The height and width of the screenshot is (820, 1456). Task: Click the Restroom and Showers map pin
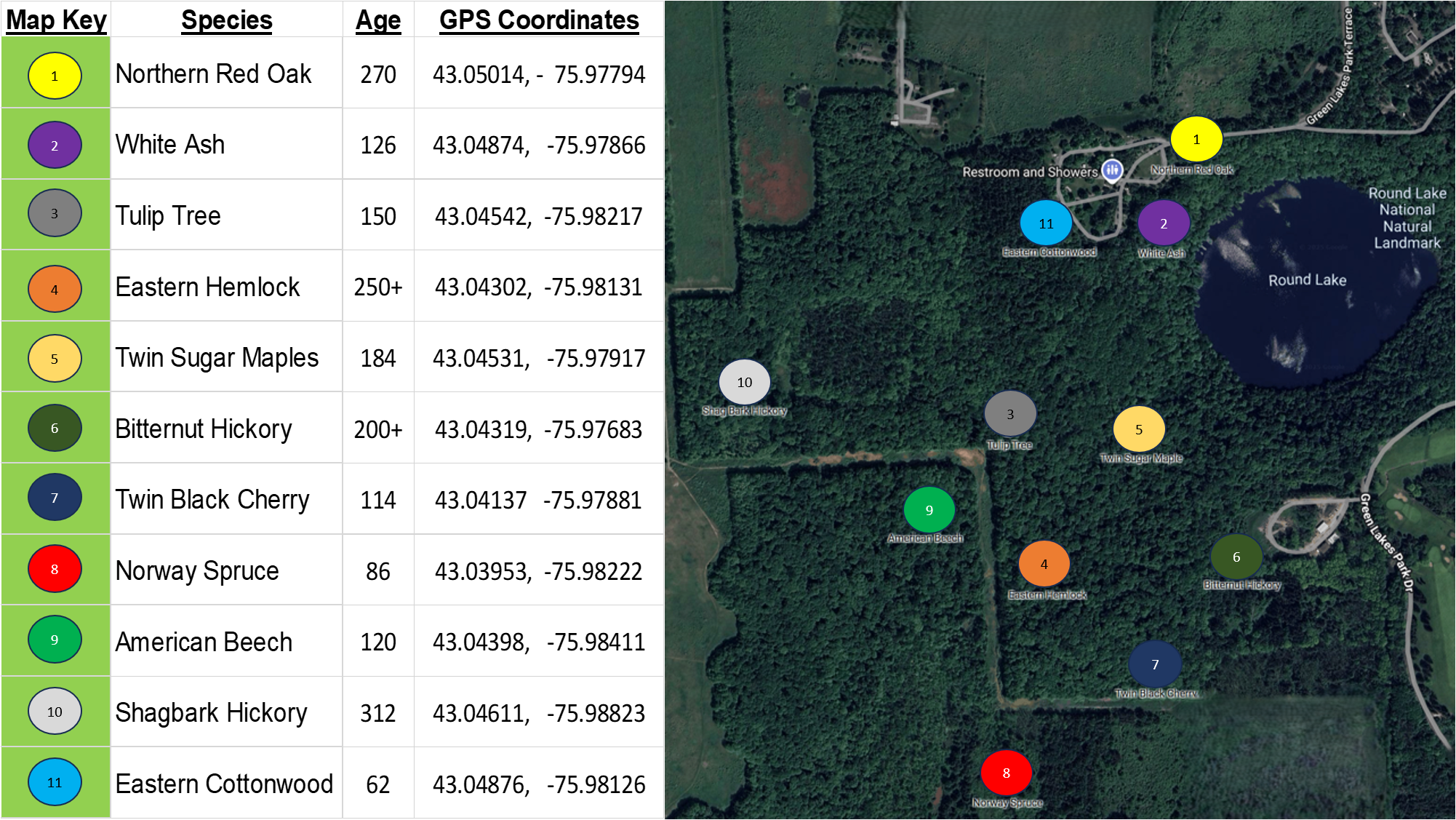click(x=1111, y=170)
